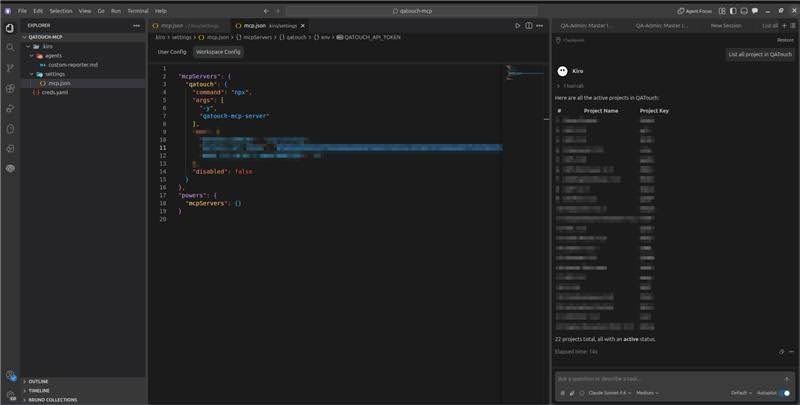Open the Edit menu
The width and height of the screenshot is (800, 405).
point(38,11)
